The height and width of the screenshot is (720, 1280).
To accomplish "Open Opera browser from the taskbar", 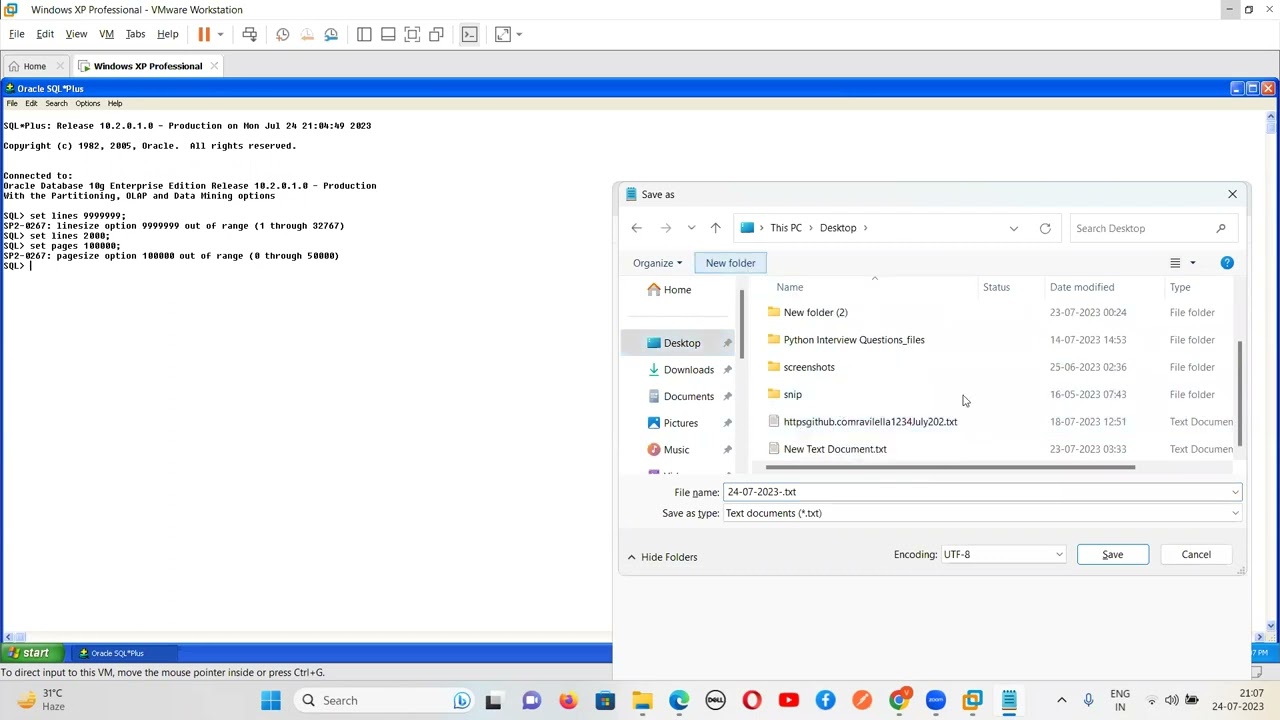I will [752, 701].
